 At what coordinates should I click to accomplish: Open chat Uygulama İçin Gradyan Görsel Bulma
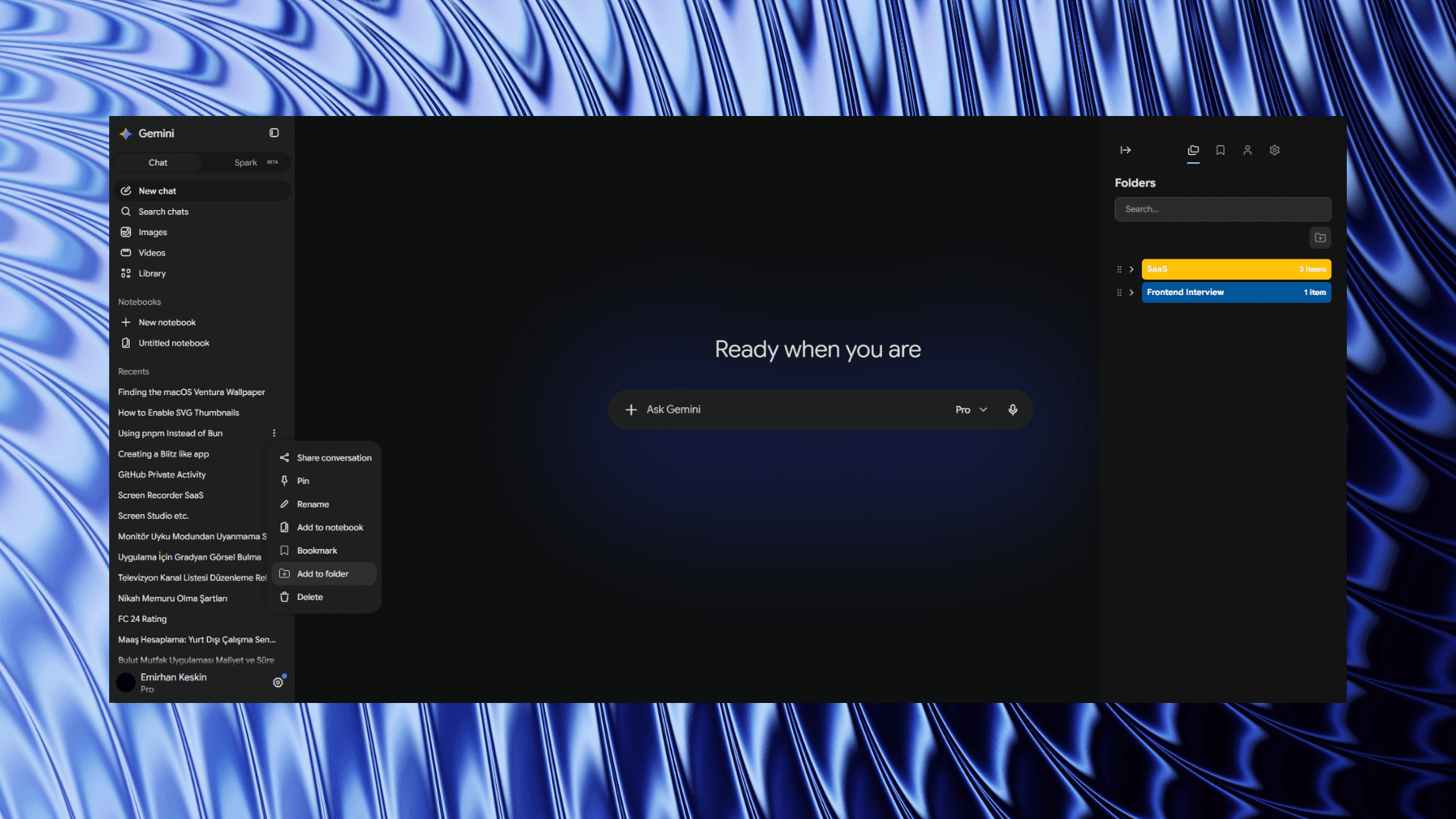point(190,557)
